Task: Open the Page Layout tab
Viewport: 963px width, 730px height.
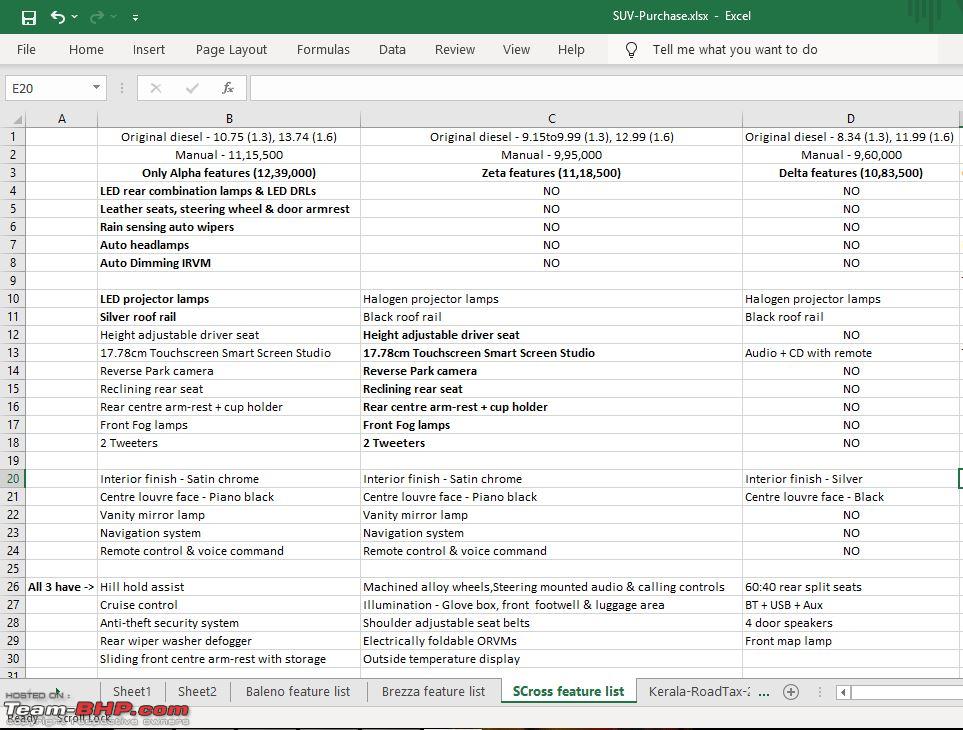Action: 231,50
